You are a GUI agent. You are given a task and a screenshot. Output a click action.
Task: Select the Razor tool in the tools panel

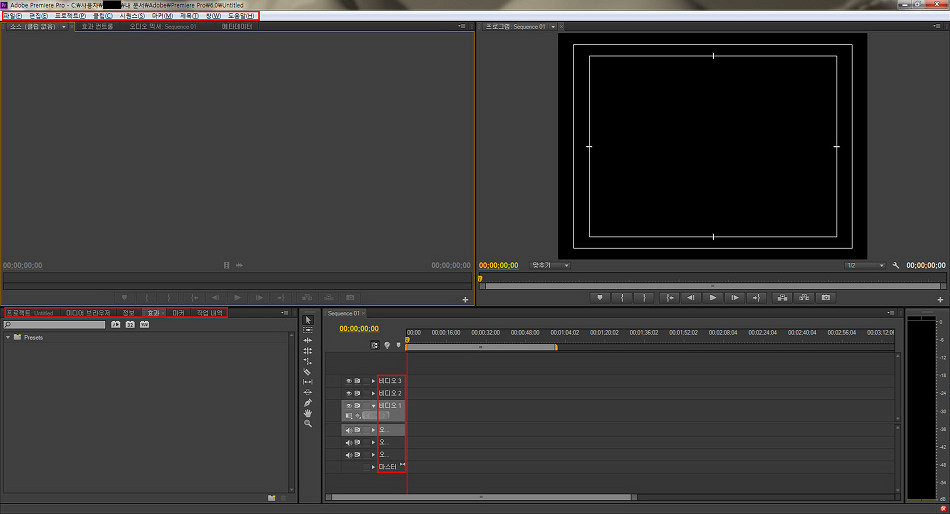point(308,371)
